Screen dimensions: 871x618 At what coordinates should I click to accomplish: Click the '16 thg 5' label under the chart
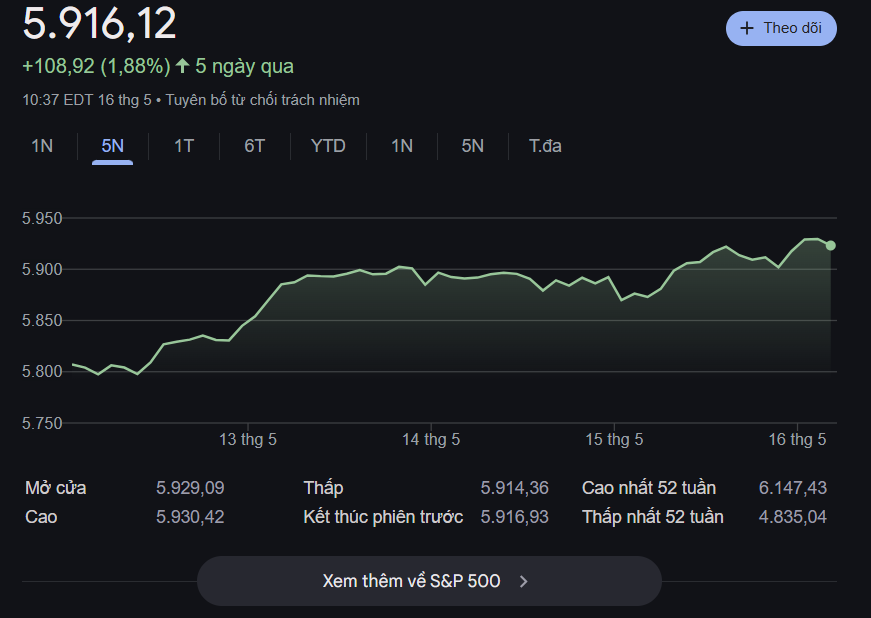797,440
